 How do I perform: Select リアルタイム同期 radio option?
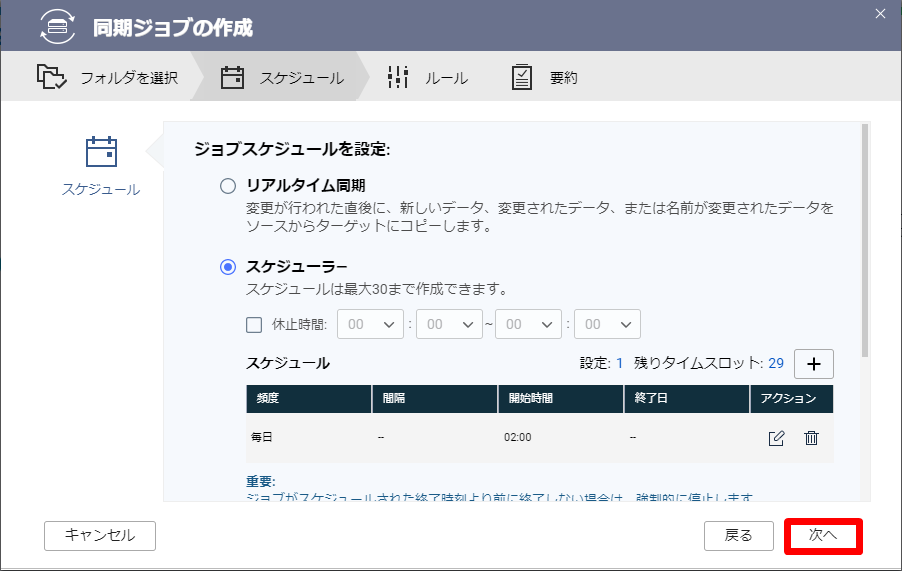coord(228,186)
